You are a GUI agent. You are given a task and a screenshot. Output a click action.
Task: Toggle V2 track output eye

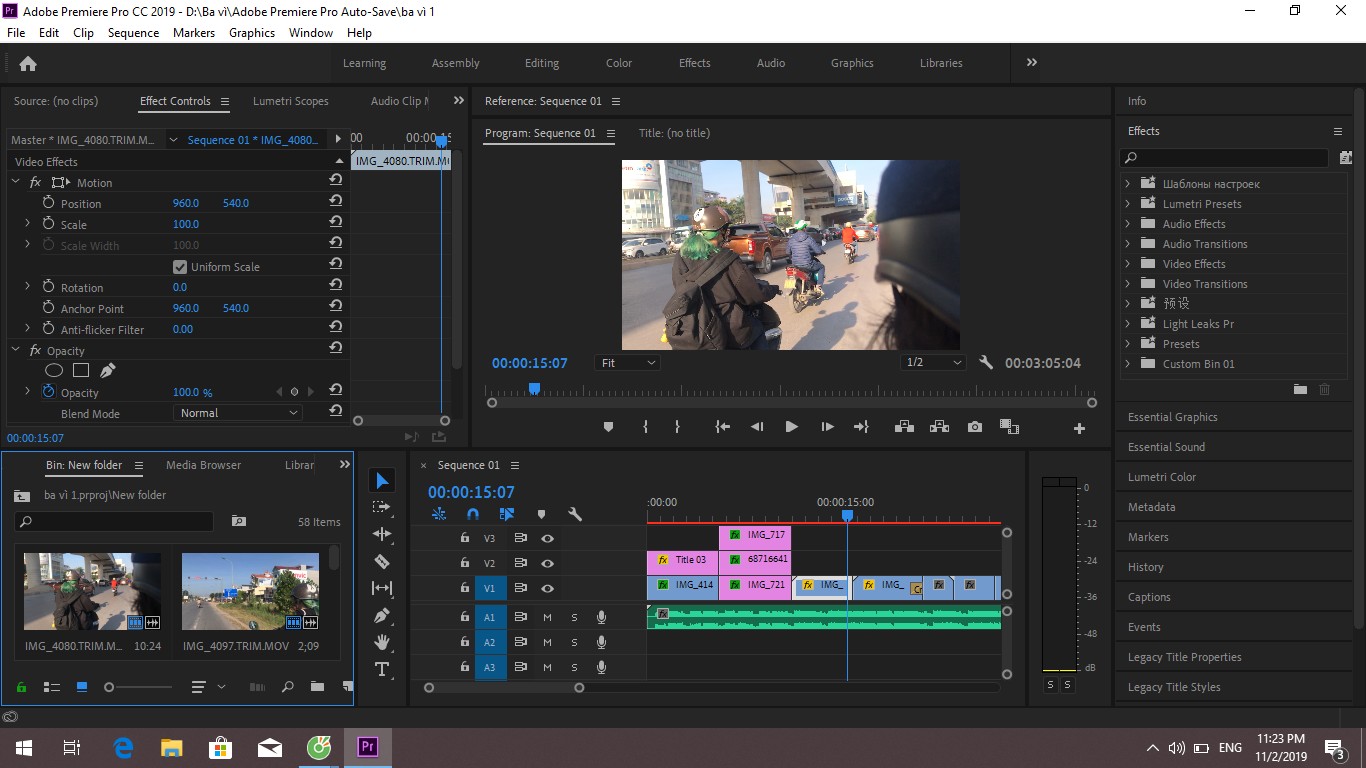547,563
